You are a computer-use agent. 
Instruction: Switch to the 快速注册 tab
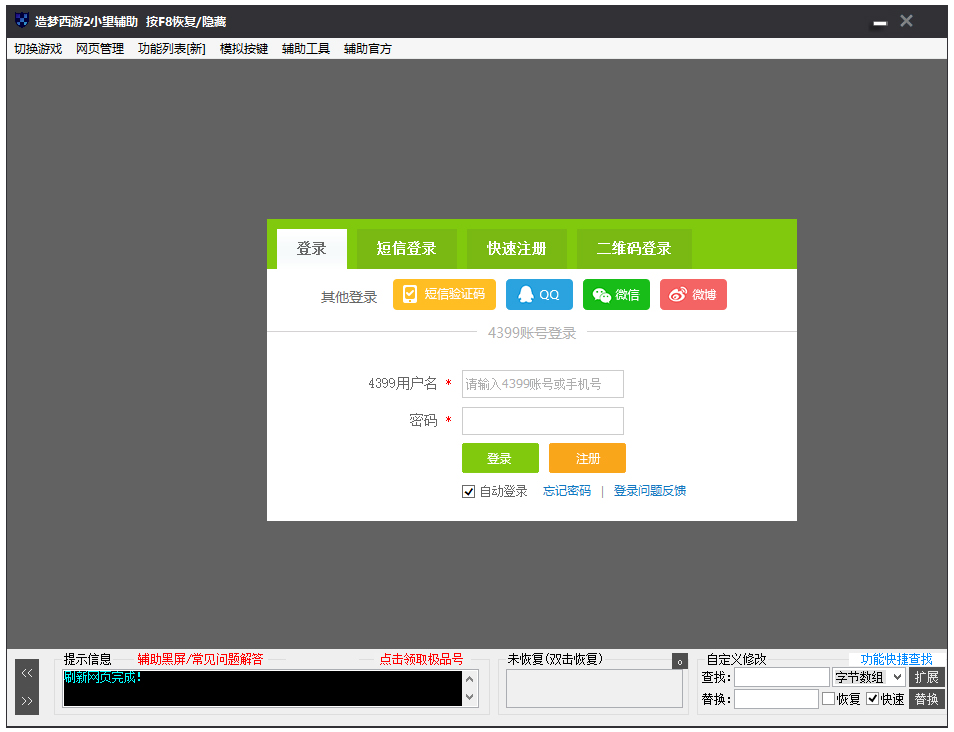[517, 249]
